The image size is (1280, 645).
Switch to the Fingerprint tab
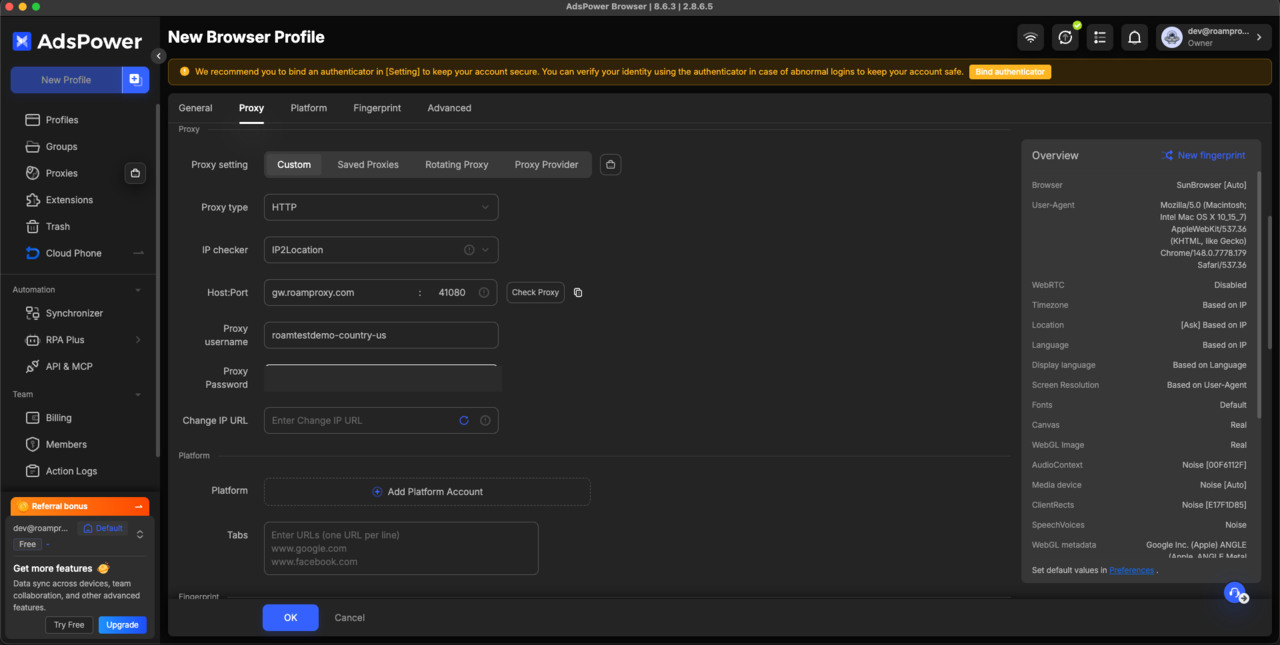coord(377,108)
